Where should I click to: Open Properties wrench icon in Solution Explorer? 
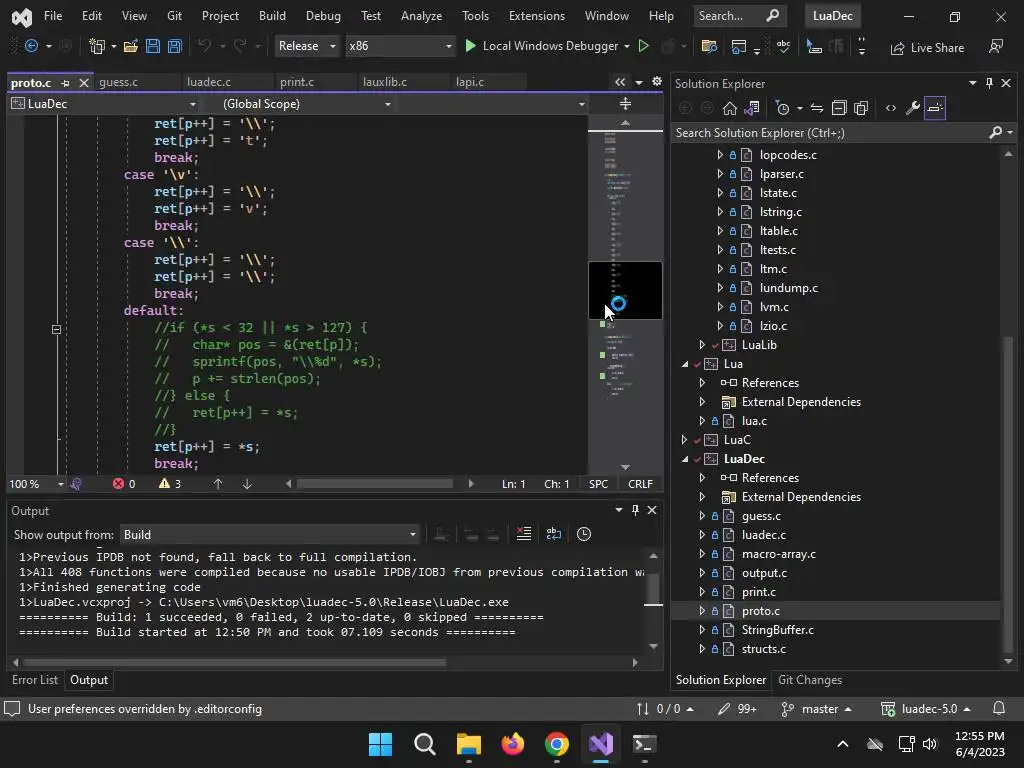click(x=913, y=108)
